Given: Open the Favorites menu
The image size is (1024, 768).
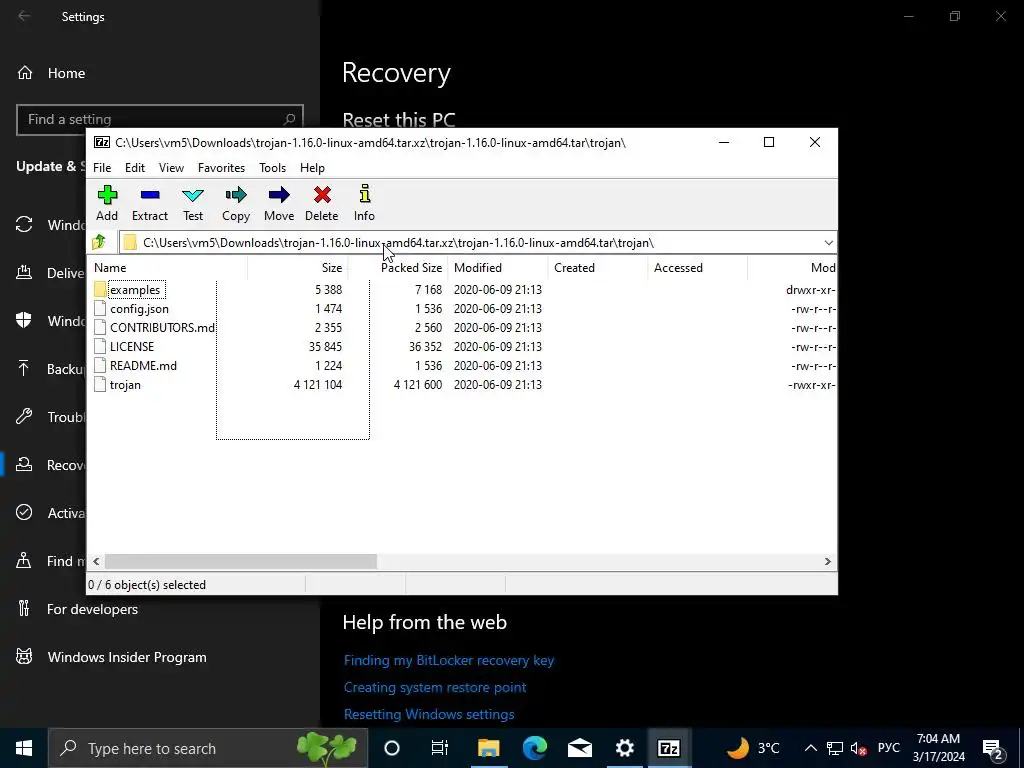Looking at the screenshot, I should click(x=221, y=168).
